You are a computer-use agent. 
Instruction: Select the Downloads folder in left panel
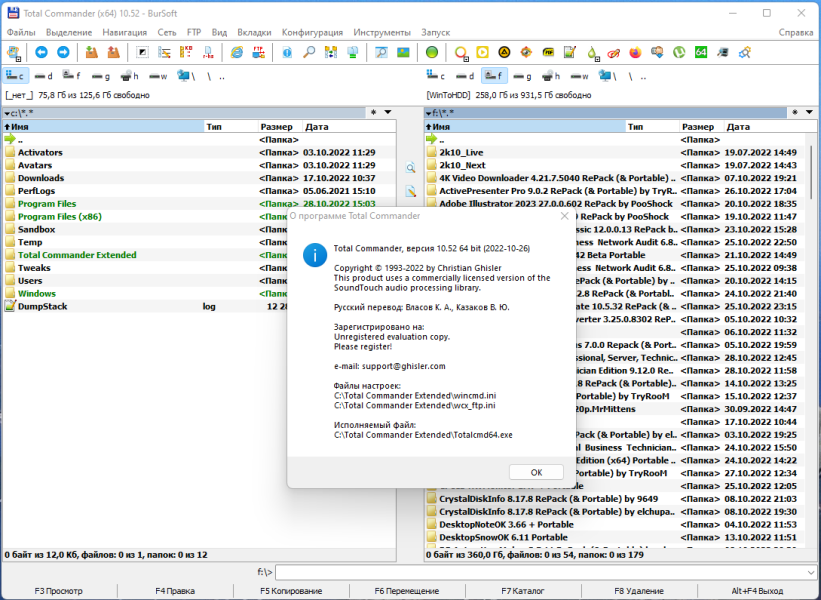[x=199, y=178]
